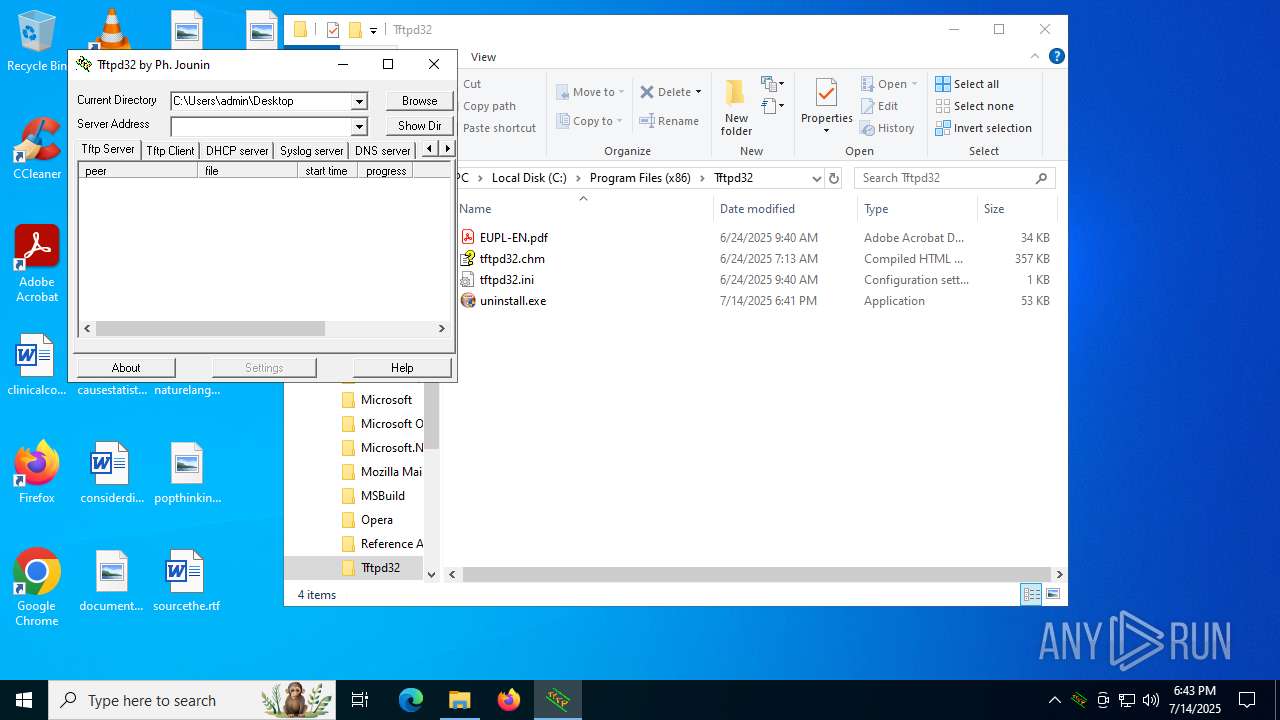Open Microsoft Edge from taskbar

pyautogui.click(x=411, y=700)
